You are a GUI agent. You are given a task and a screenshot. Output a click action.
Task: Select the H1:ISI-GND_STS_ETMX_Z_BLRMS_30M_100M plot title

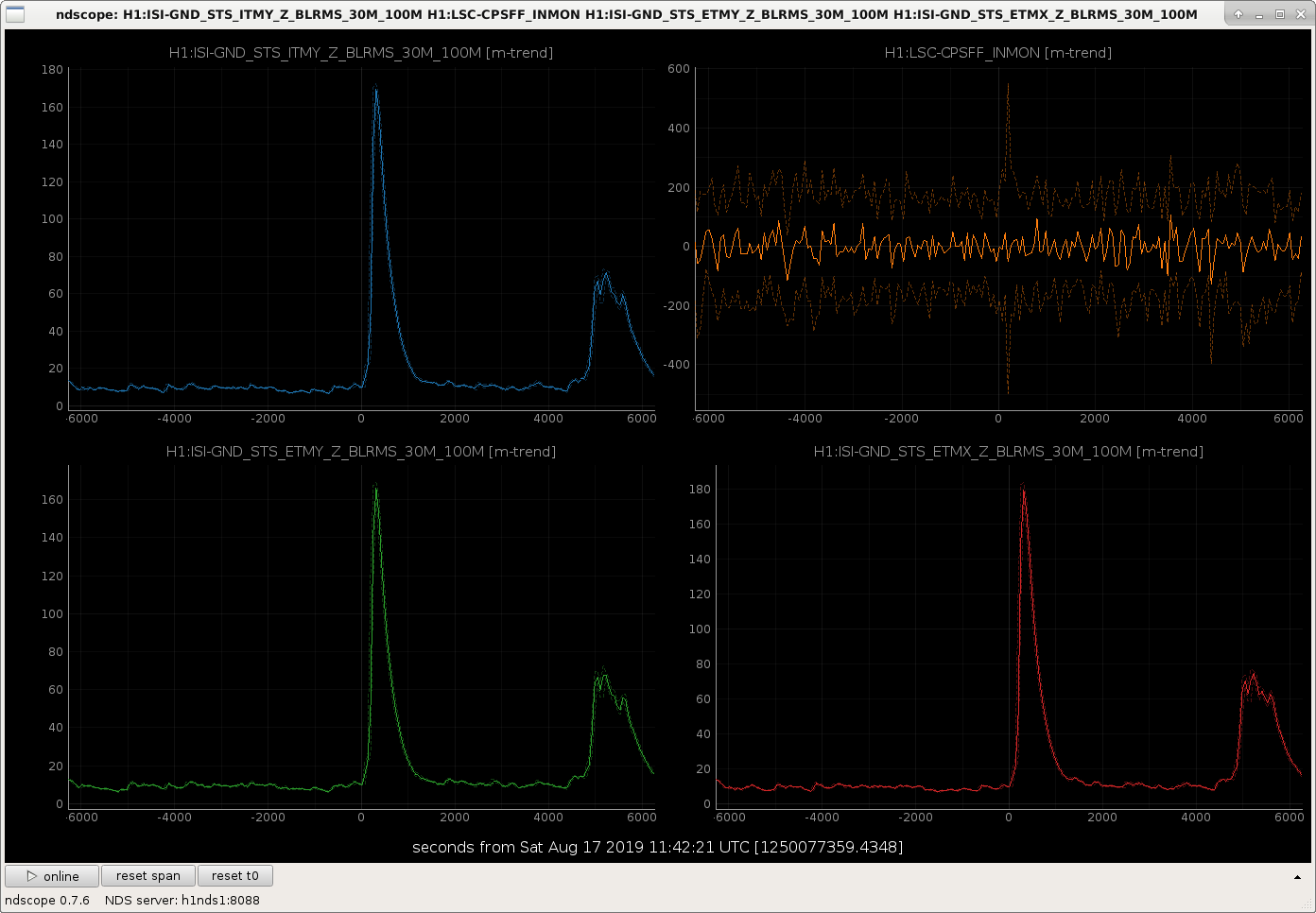coord(1009,452)
